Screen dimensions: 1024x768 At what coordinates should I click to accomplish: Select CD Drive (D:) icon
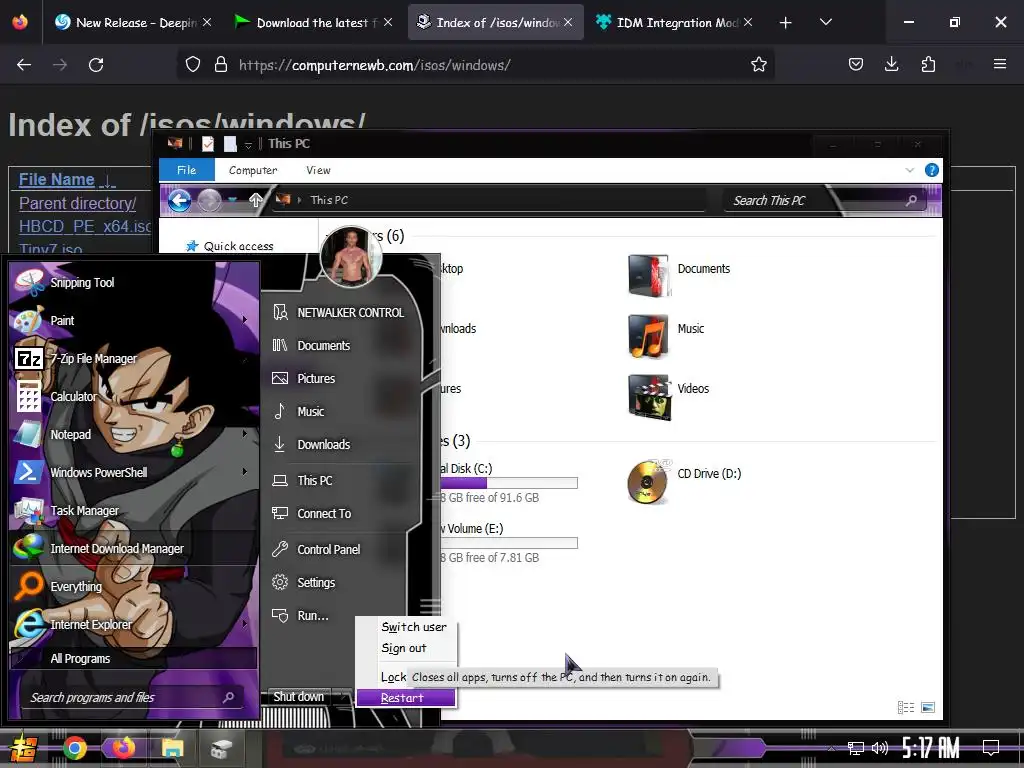click(x=648, y=482)
